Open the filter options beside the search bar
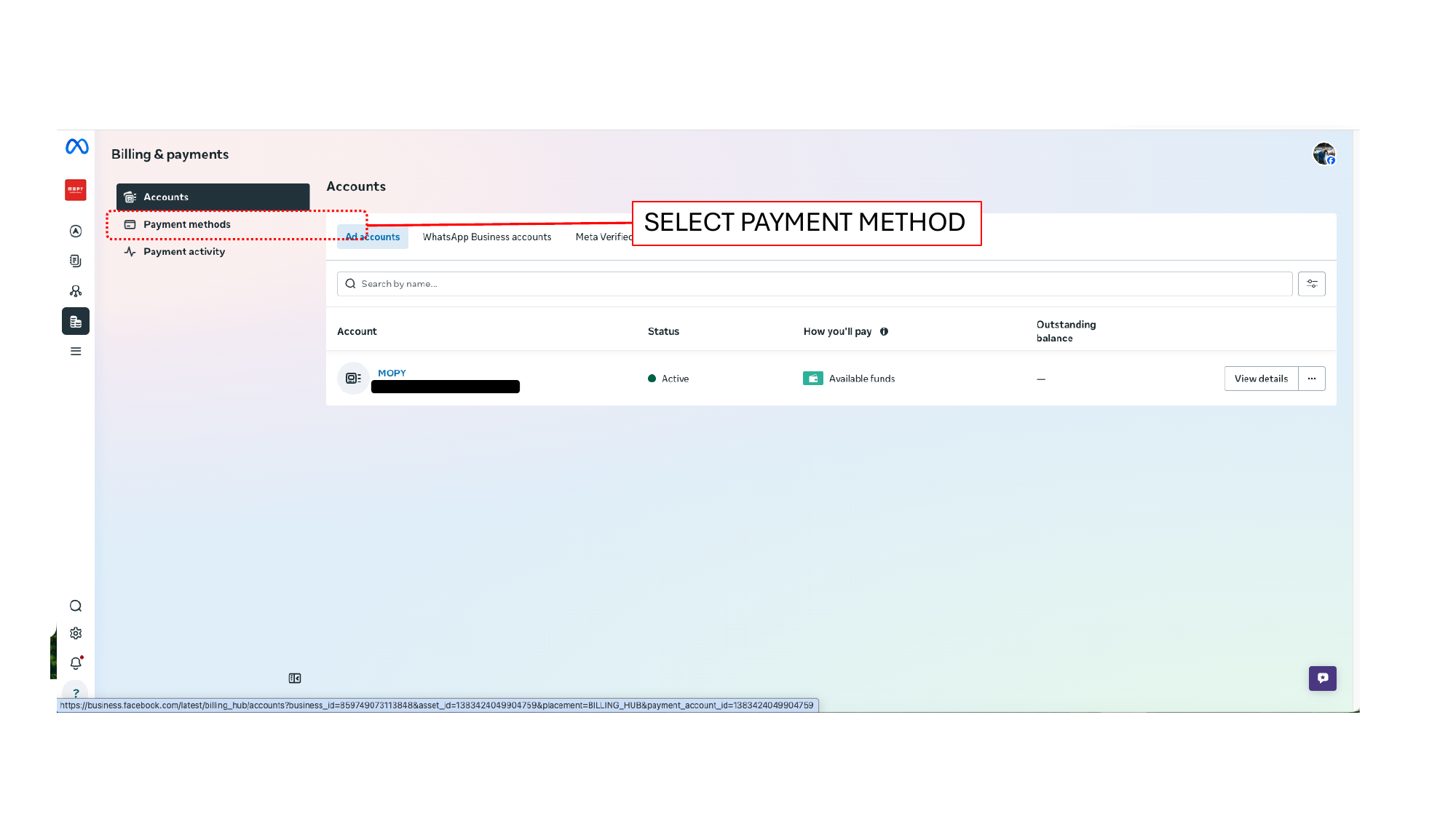Image resolution: width=1456 pixels, height=819 pixels. [x=1312, y=283]
